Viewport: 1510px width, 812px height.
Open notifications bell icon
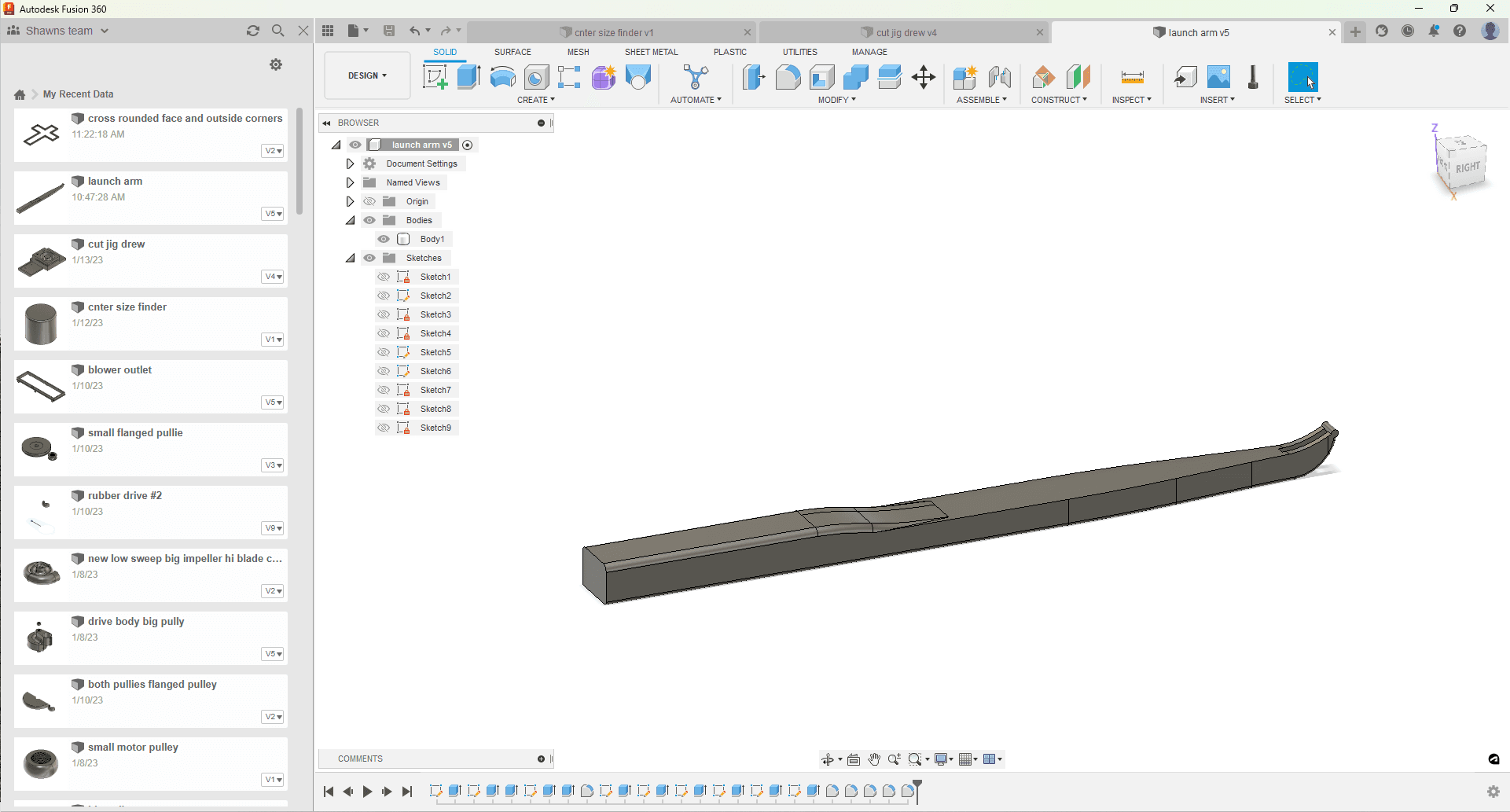1434,31
